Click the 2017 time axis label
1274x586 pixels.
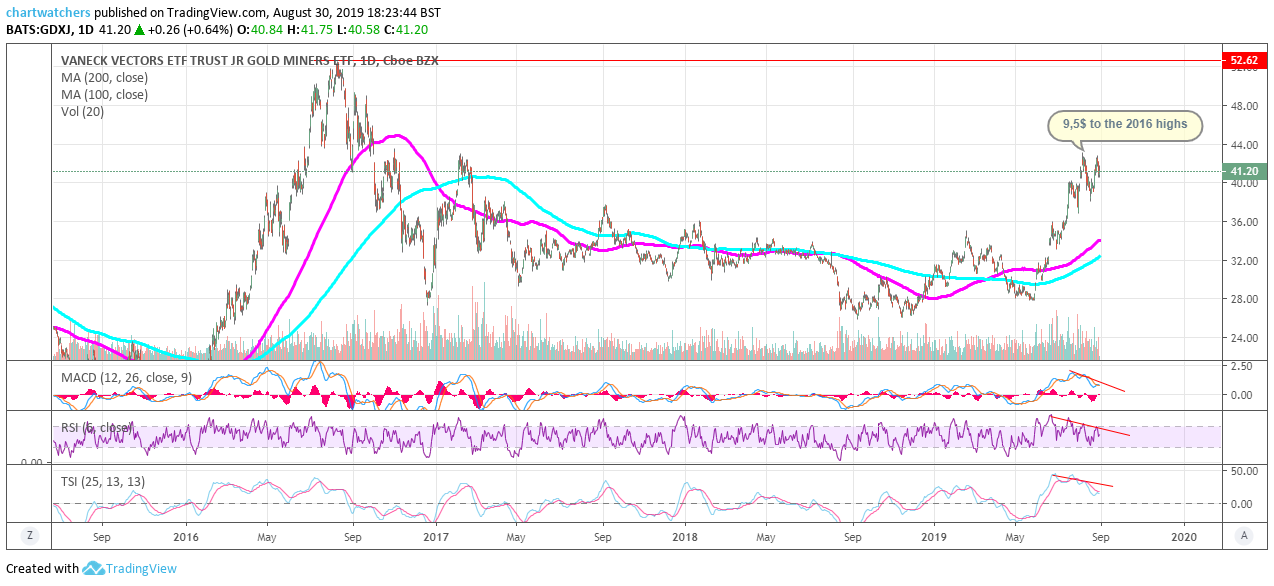[x=435, y=536]
